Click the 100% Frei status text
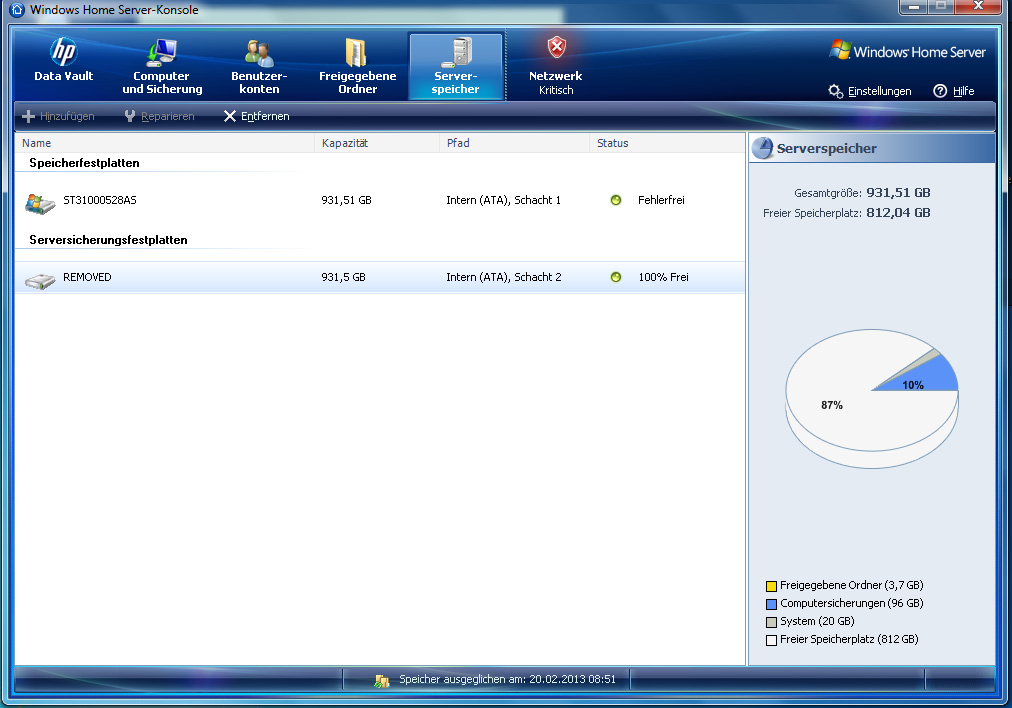 point(663,278)
